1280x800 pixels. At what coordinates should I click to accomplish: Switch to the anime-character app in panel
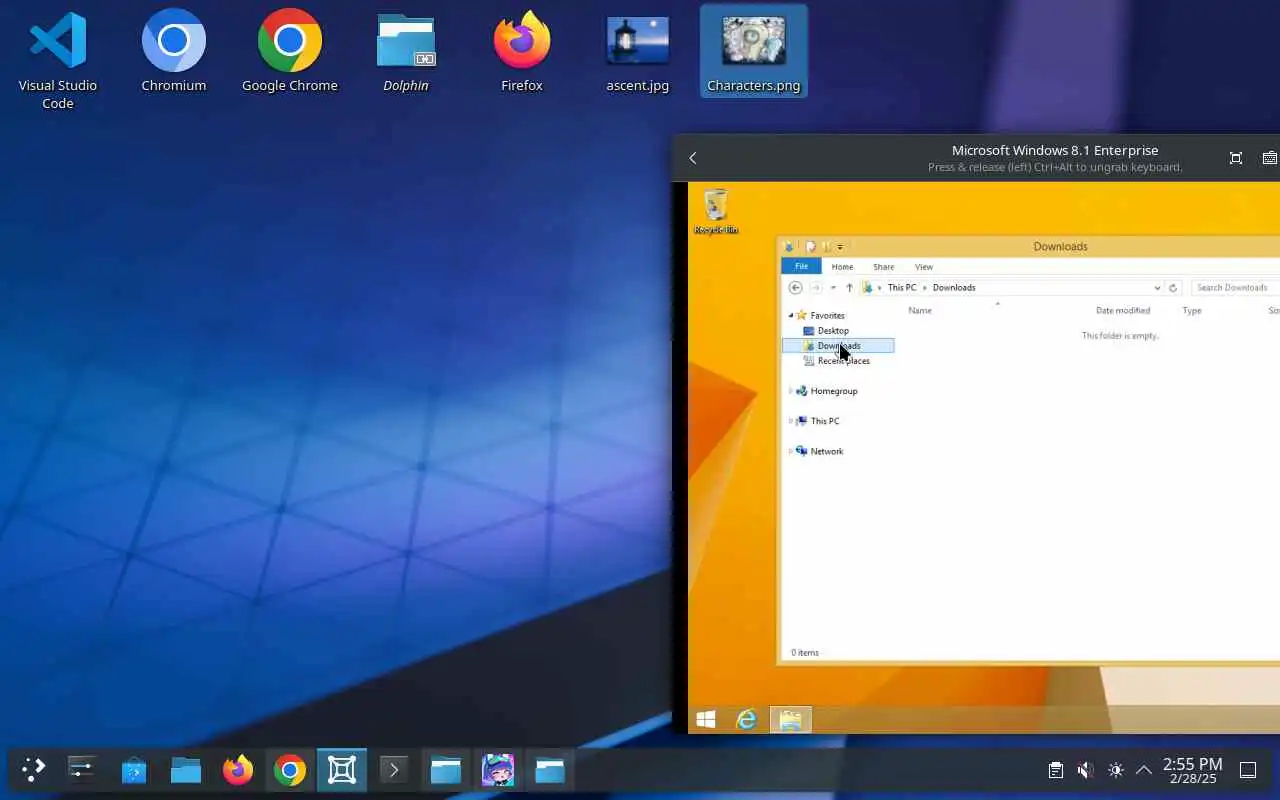[498, 770]
